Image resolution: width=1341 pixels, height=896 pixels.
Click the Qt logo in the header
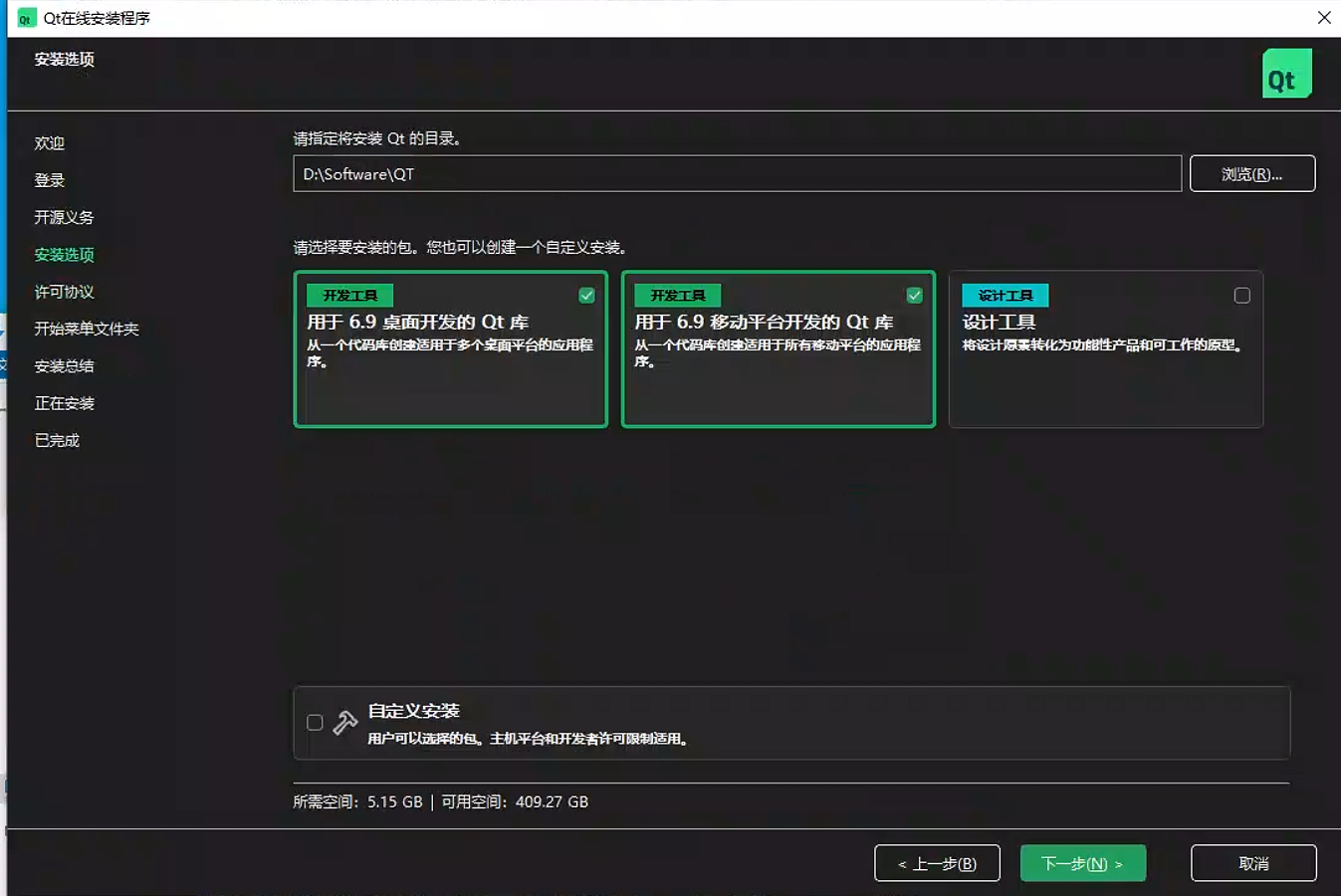coord(1286,74)
